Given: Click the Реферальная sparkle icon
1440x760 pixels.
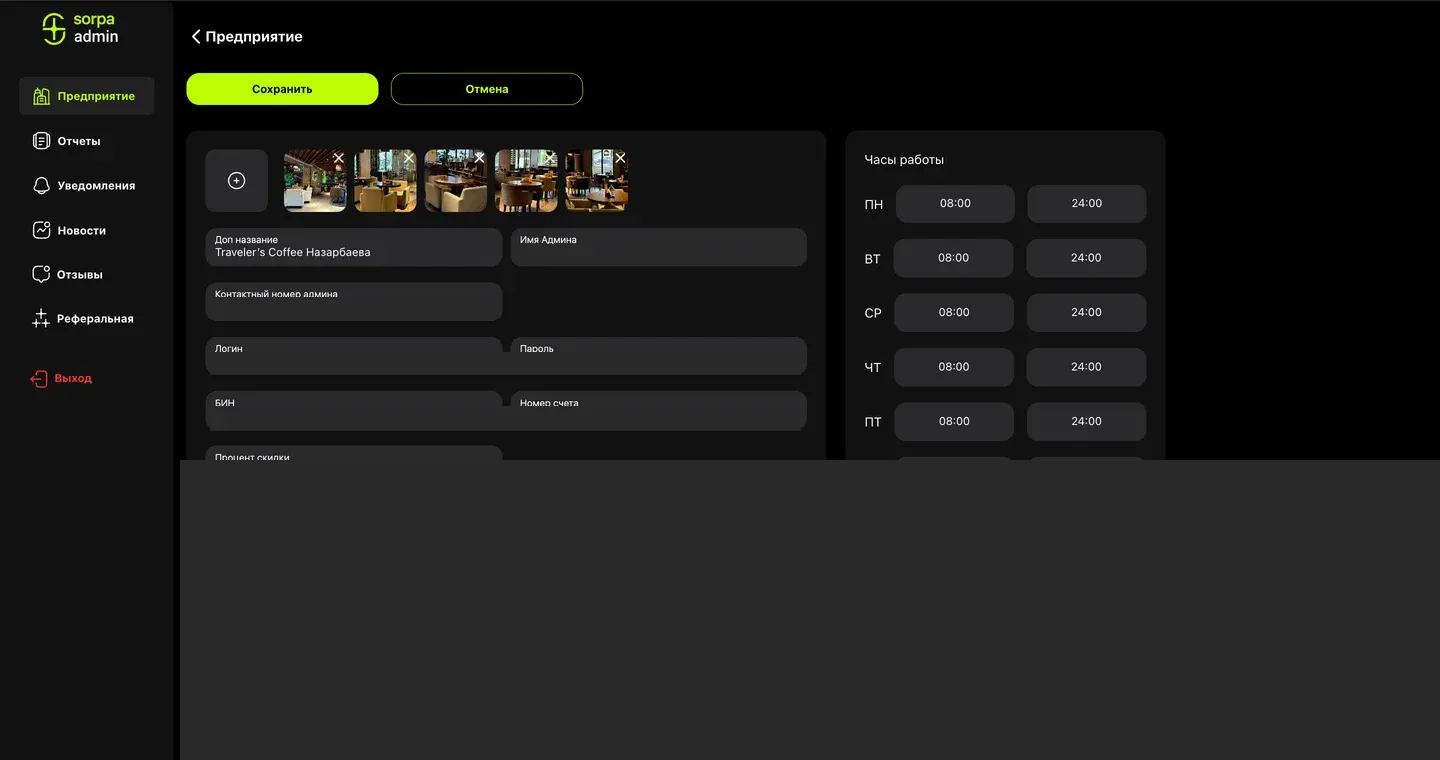Looking at the screenshot, I should (x=41, y=319).
